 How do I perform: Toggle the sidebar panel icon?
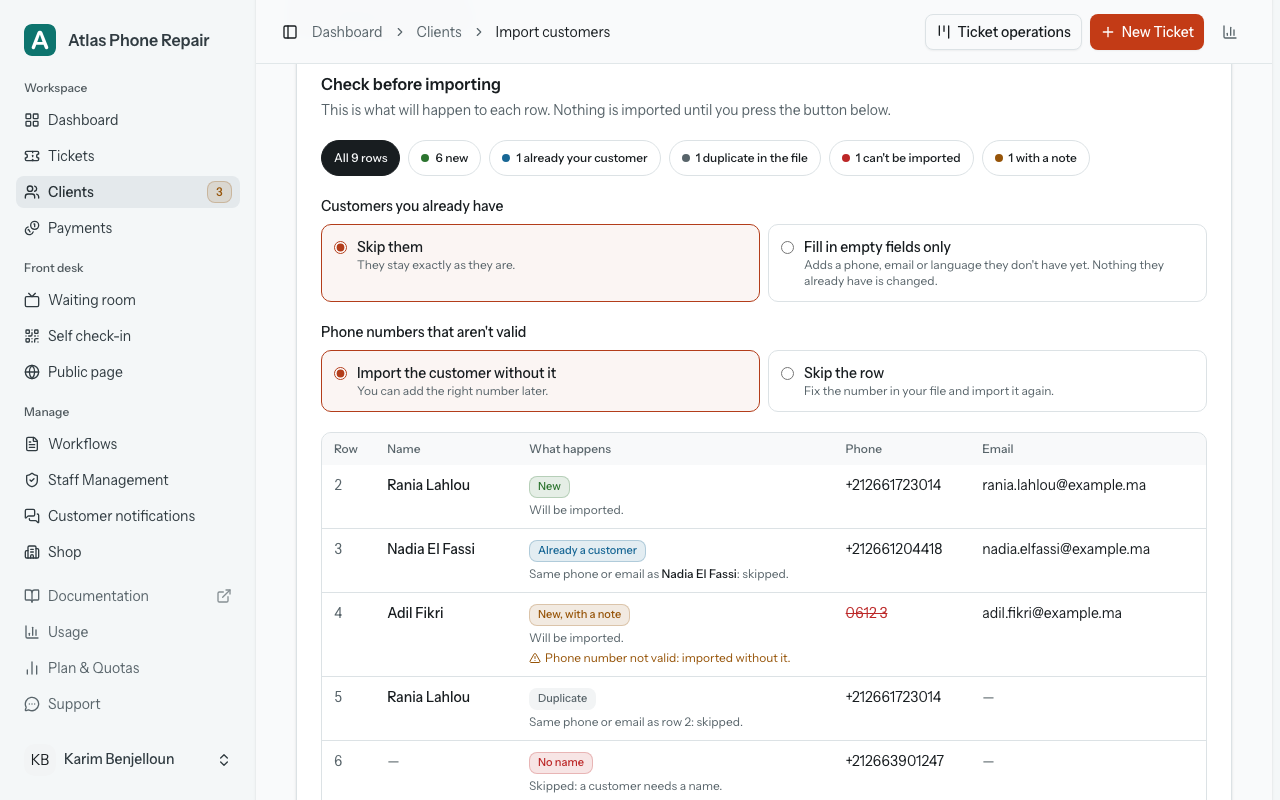point(290,32)
